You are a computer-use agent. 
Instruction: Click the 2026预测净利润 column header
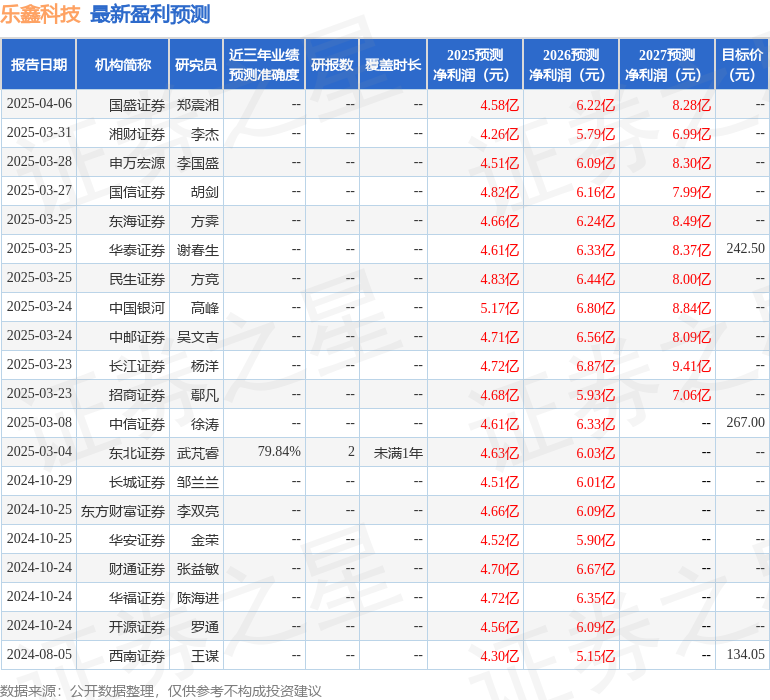(x=571, y=64)
